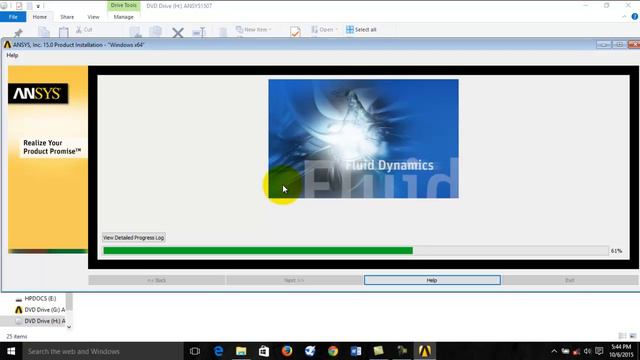
Task: Open the File tab in File Explorer
Action: [x=13, y=17]
